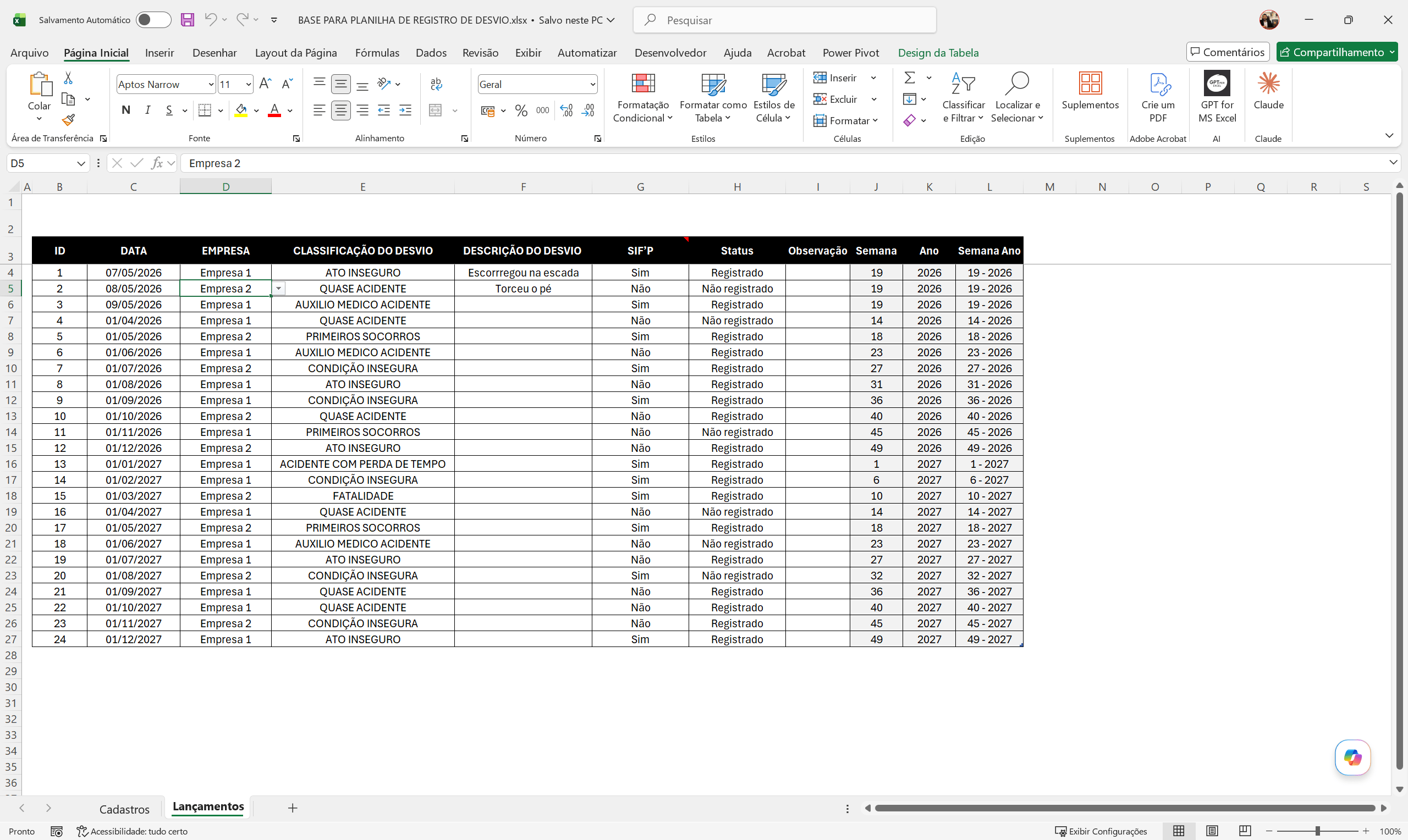1408x840 pixels.
Task: Collapse the ribbon with chevron
Action: (x=1389, y=135)
